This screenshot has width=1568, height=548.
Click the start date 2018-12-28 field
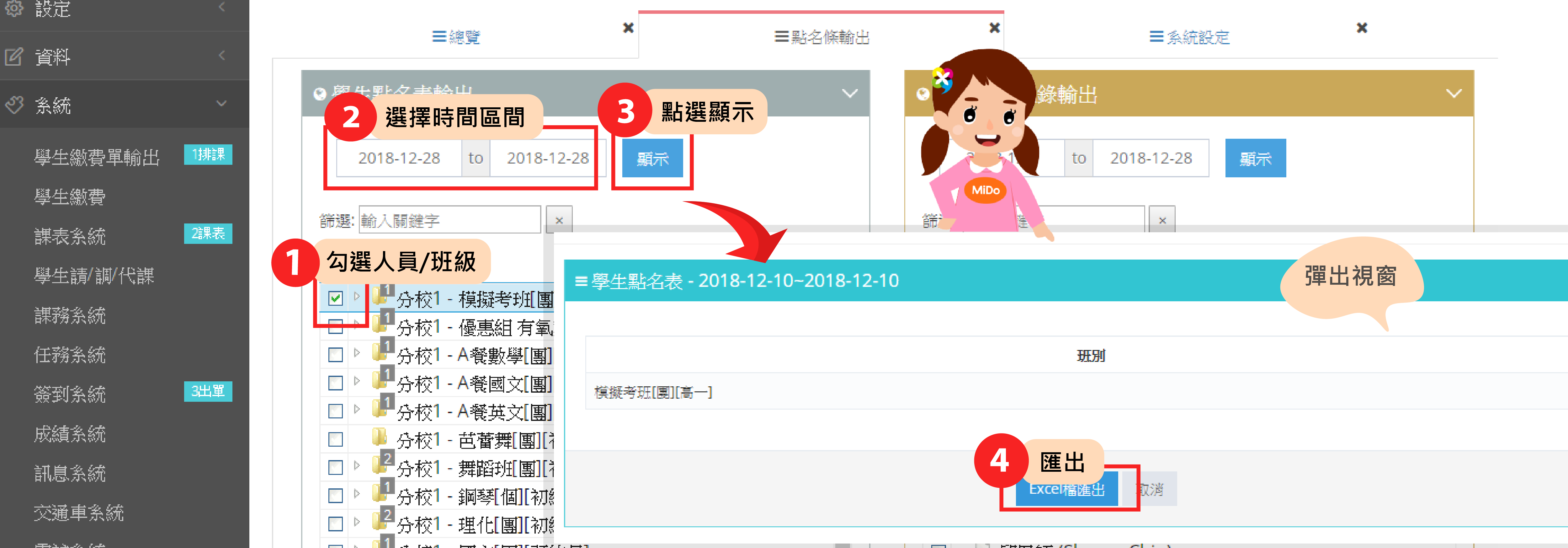pos(399,158)
